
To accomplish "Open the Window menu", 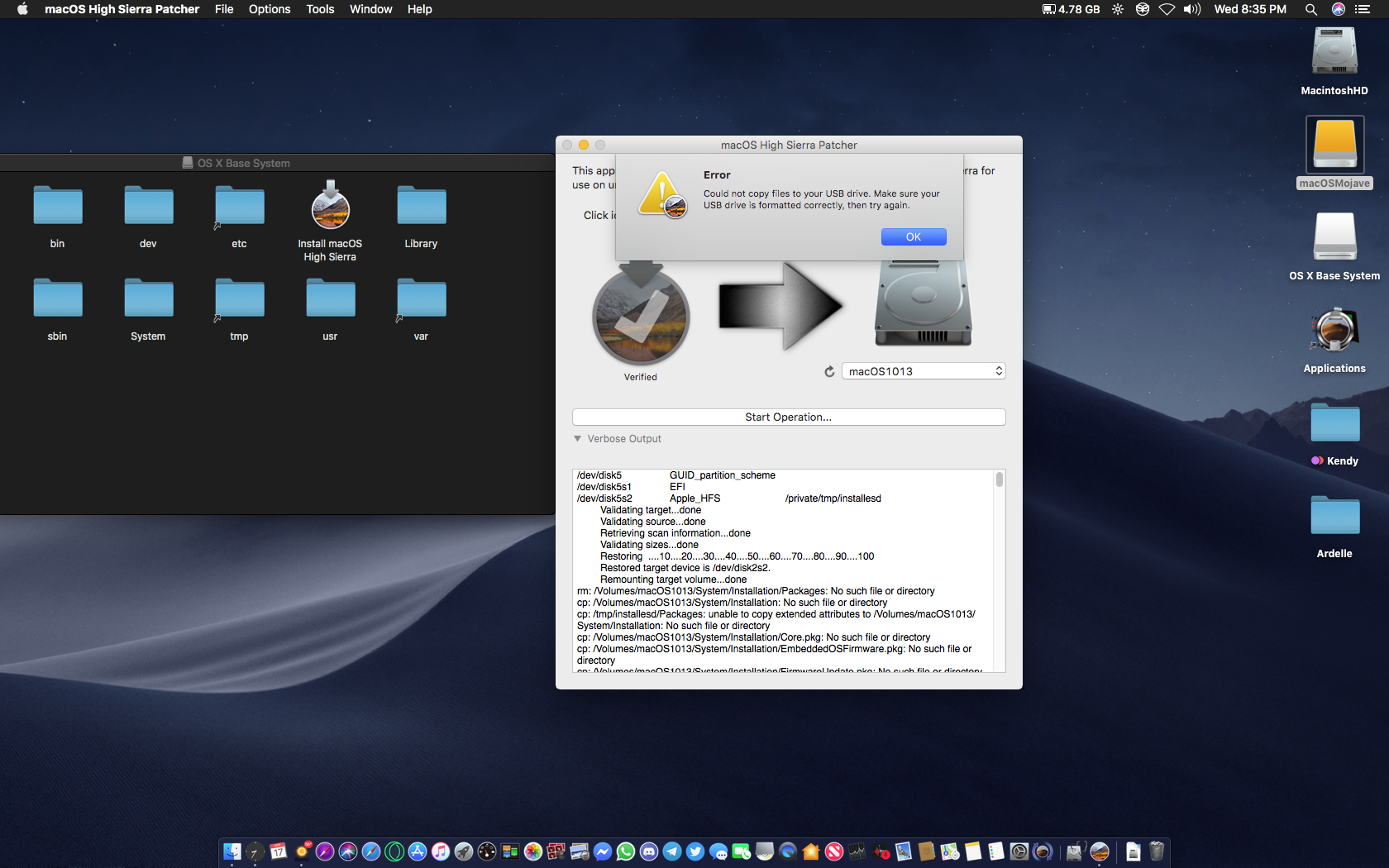I will click(x=370, y=9).
